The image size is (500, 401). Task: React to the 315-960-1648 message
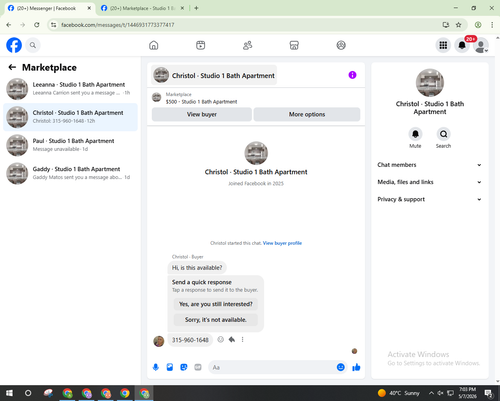(220, 339)
